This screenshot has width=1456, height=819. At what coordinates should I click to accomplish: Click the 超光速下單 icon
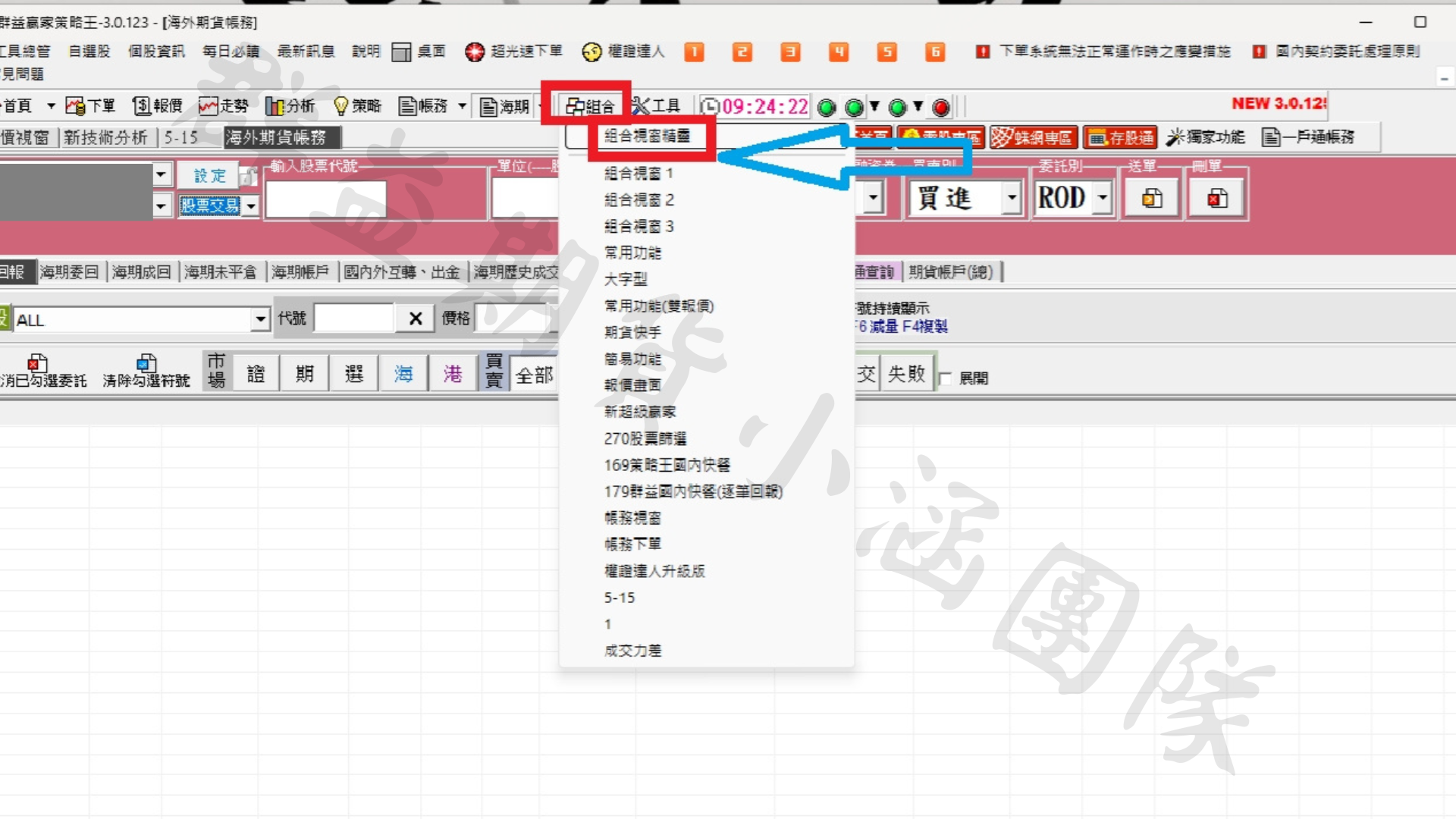[475, 52]
